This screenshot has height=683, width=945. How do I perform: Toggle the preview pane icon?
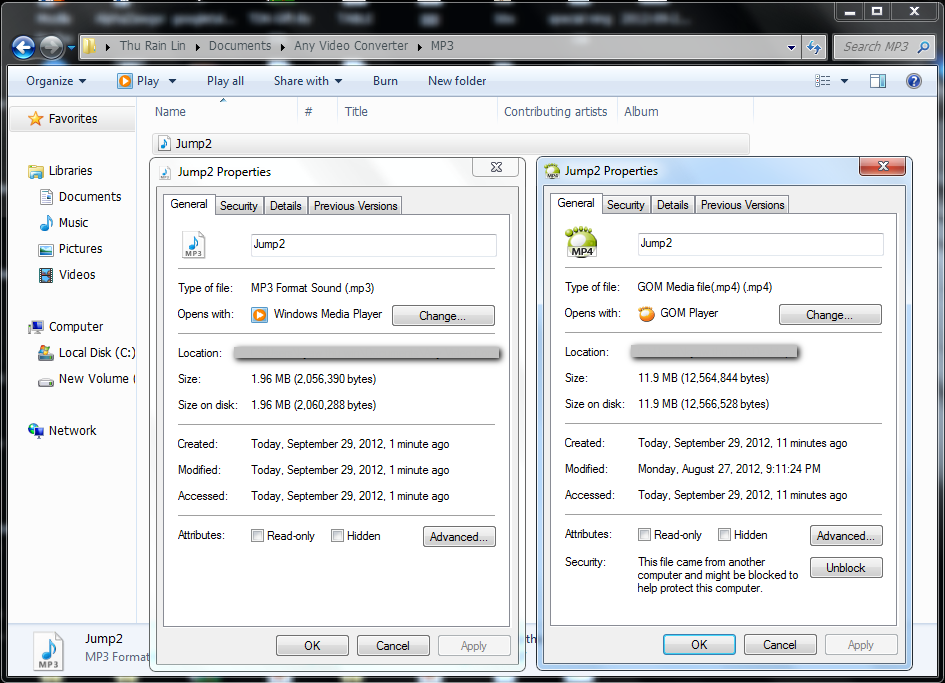(x=878, y=81)
